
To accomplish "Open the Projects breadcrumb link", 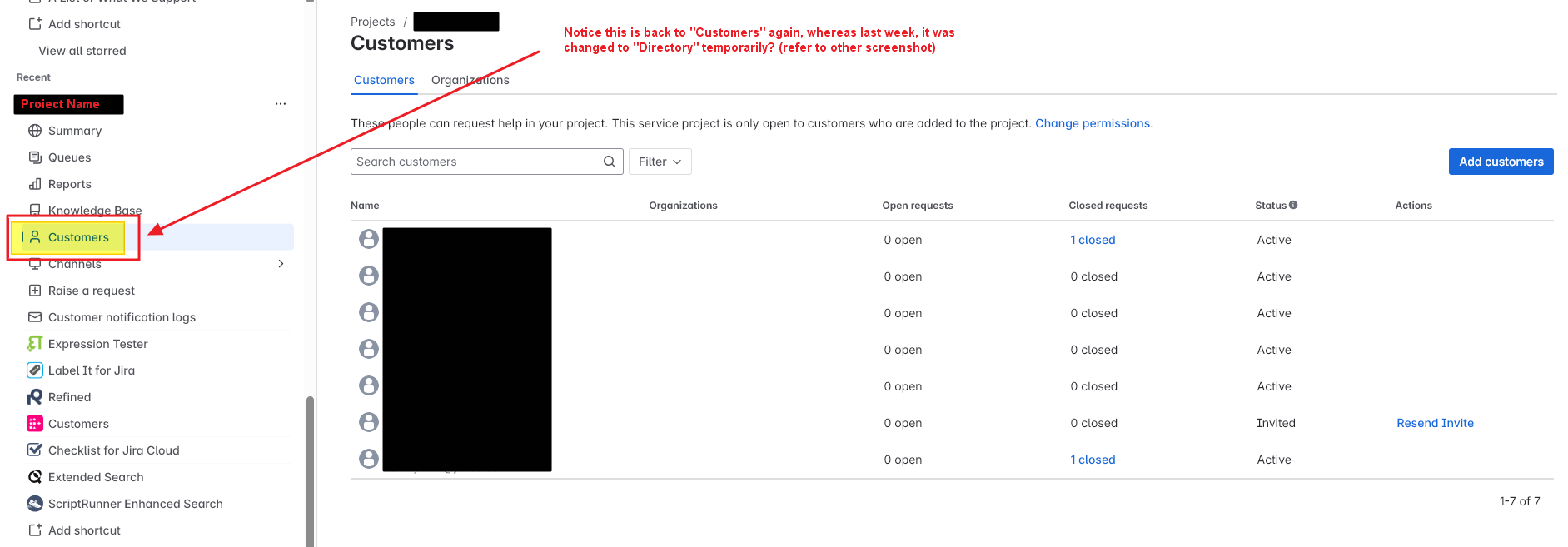I will pyautogui.click(x=373, y=22).
